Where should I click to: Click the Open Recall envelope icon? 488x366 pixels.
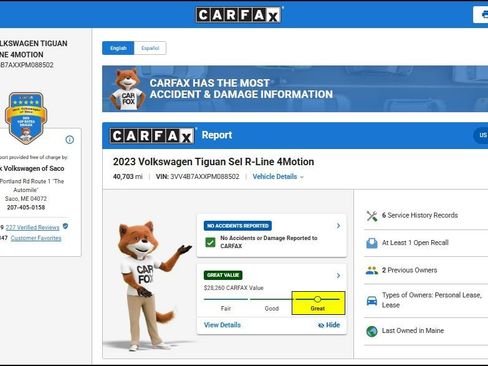click(372, 243)
